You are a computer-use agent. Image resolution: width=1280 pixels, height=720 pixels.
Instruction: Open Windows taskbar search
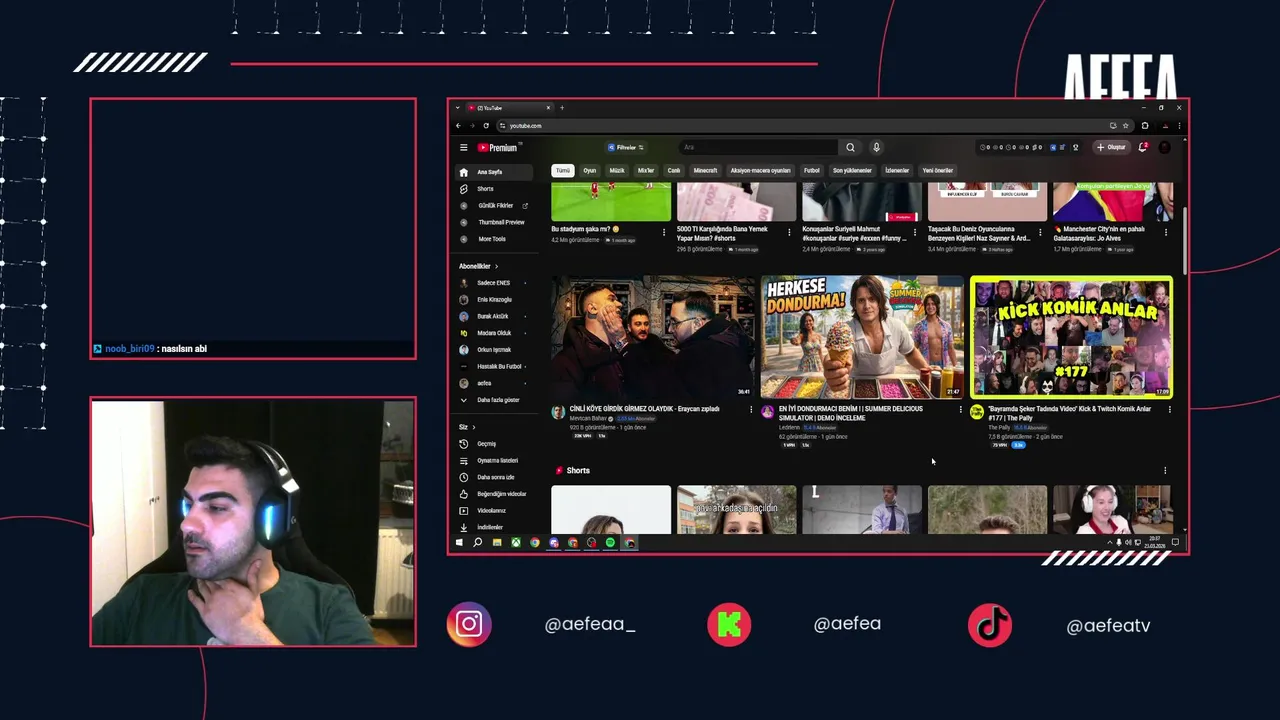click(478, 543)
